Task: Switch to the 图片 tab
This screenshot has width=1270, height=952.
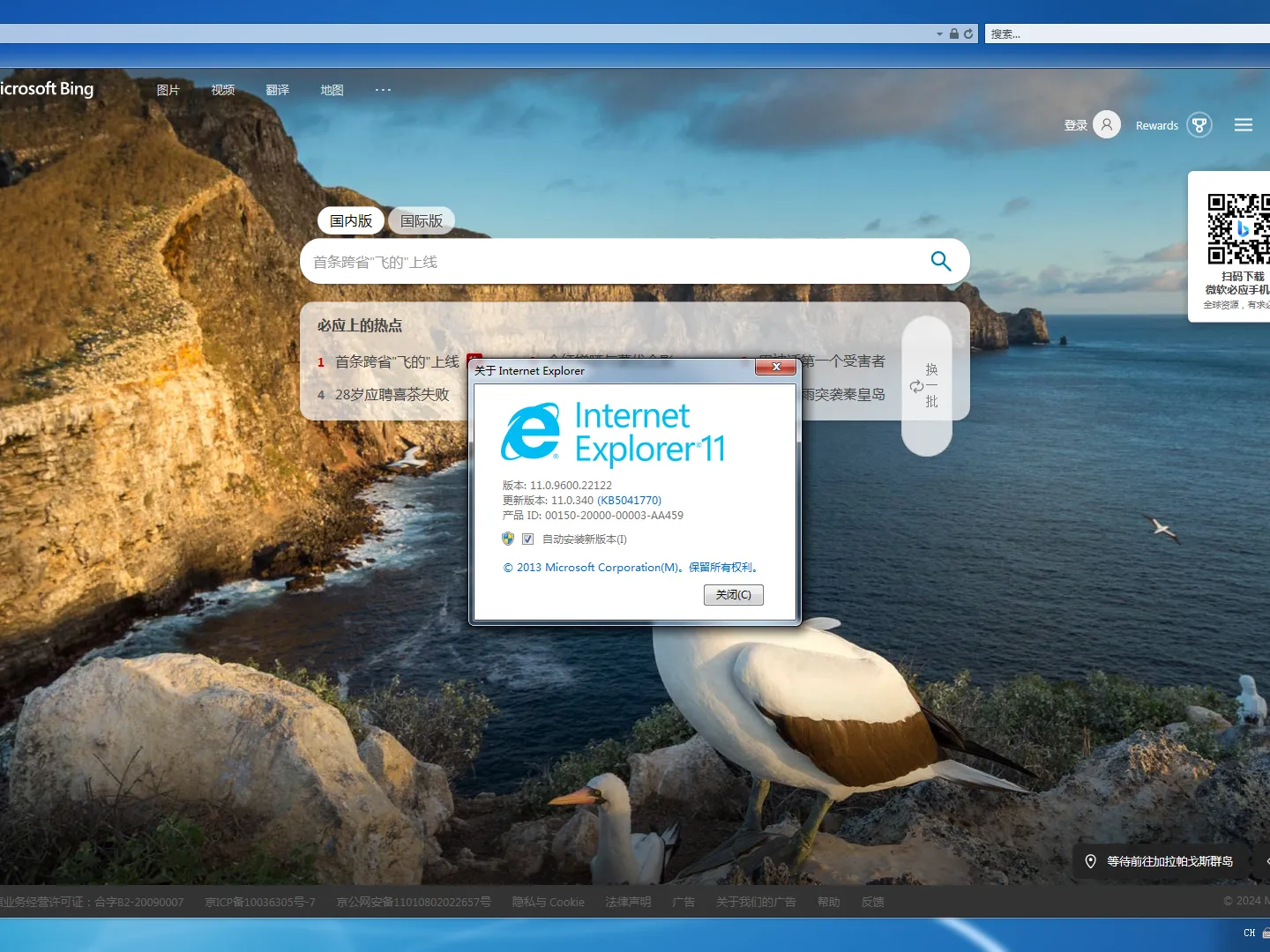Action: click(168, 89)
